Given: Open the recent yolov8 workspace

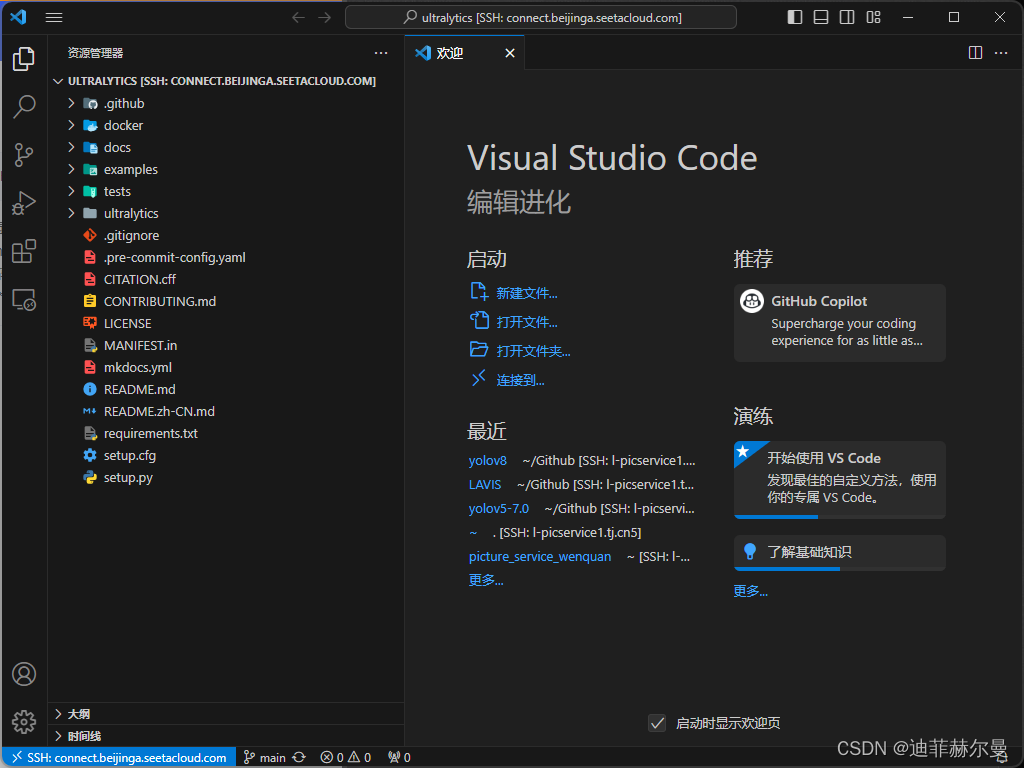Looking at the screenshot, I should click(488, 460).
